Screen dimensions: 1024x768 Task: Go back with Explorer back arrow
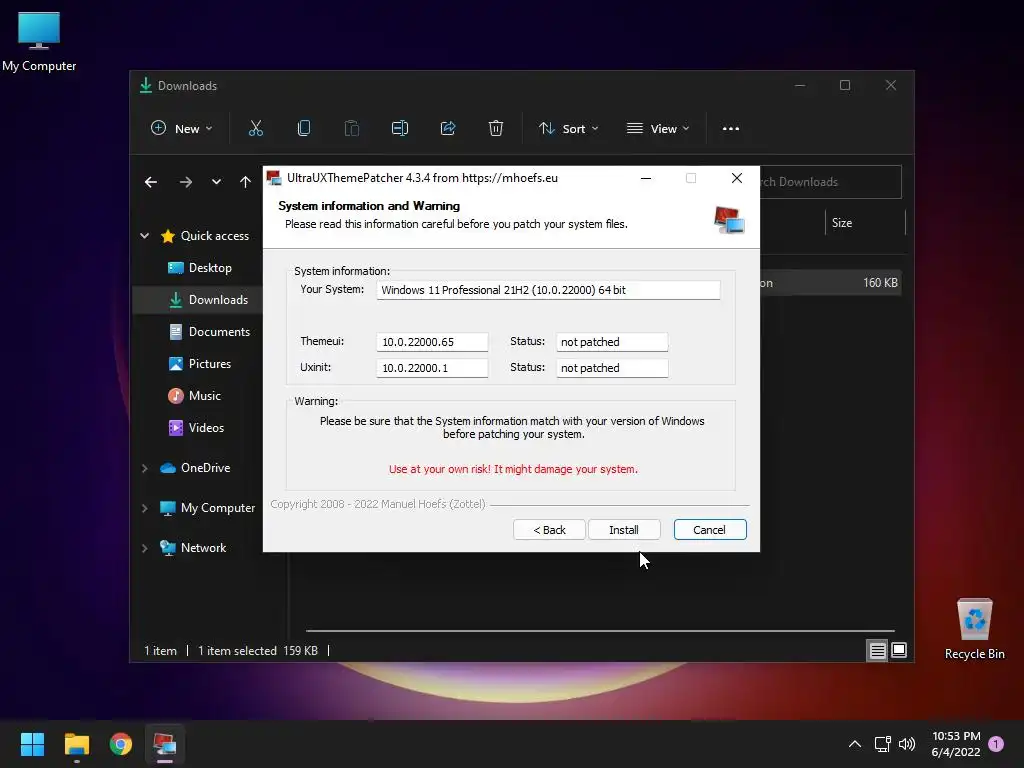tap(151, 182)
